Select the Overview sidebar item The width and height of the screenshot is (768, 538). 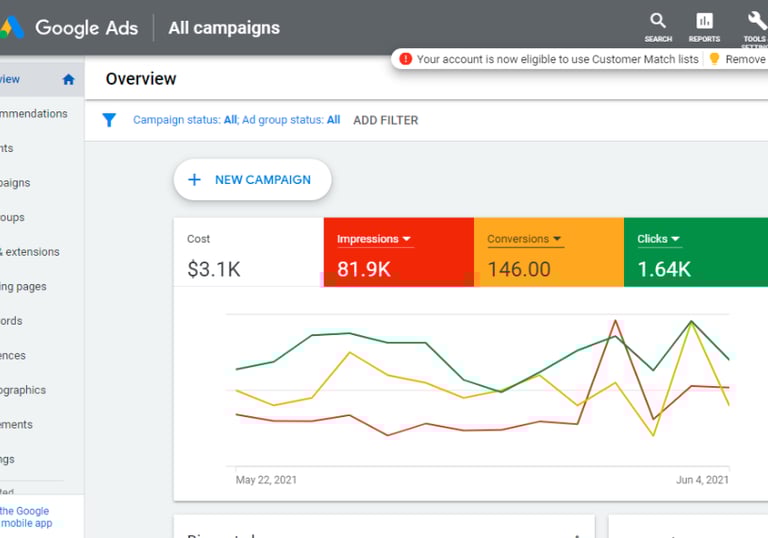tap(42, 79)
